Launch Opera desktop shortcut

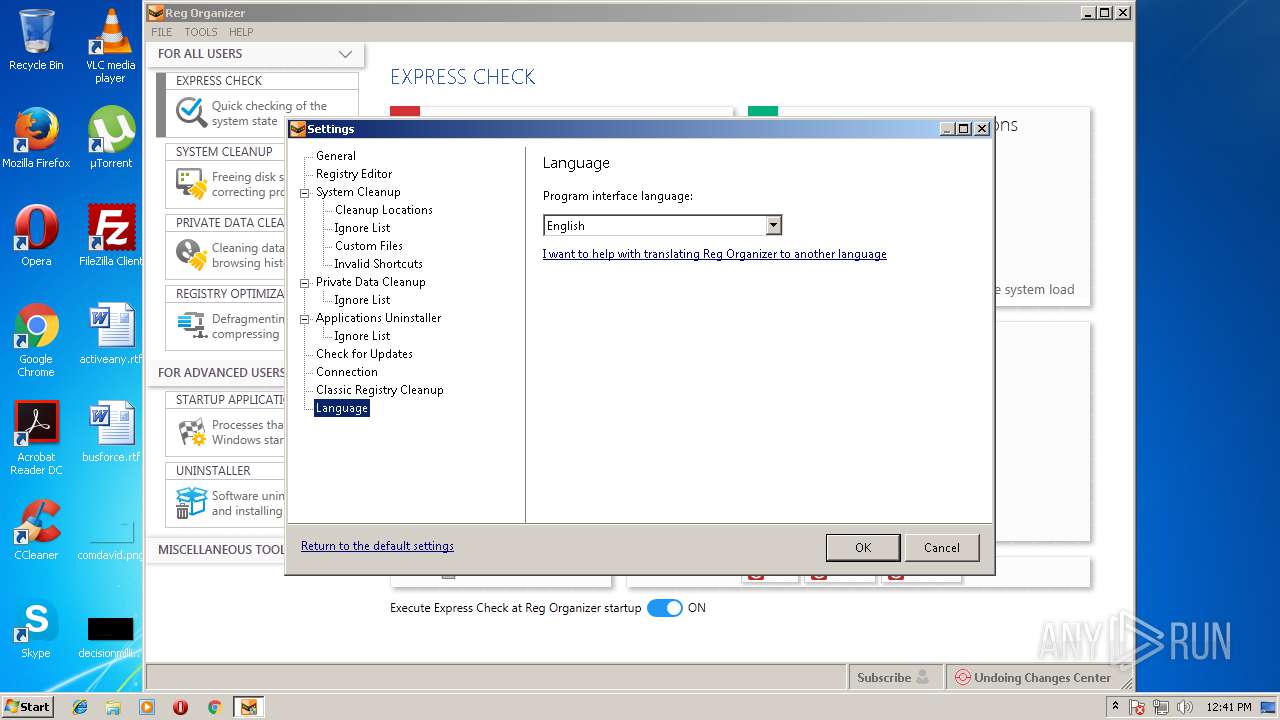[x=36, y=236]
